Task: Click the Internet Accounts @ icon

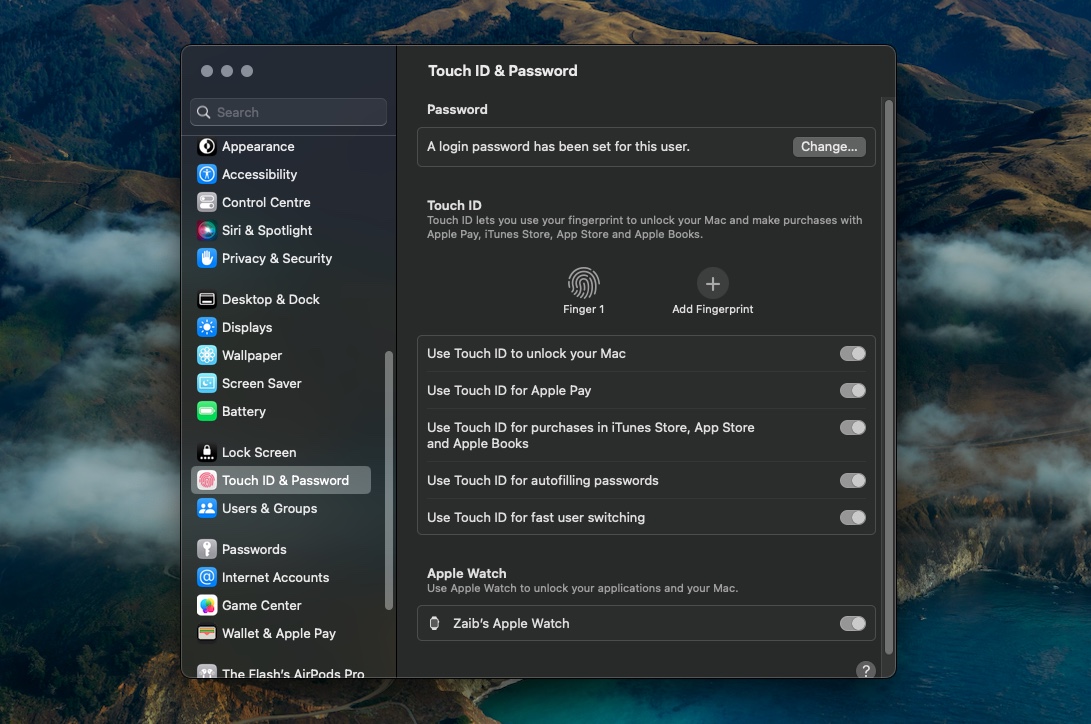Action: tap(207, 577)
